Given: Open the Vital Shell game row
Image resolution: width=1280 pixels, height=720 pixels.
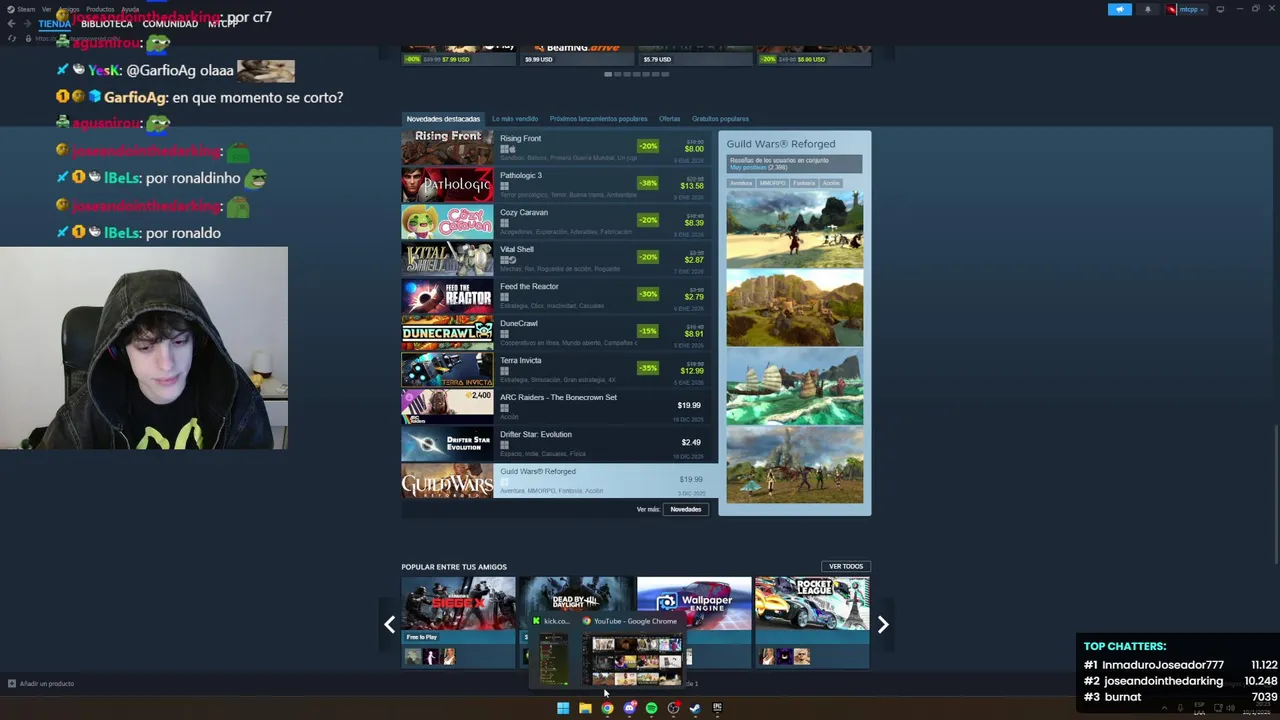Looking at the screenshot, I should click(559, 259).
